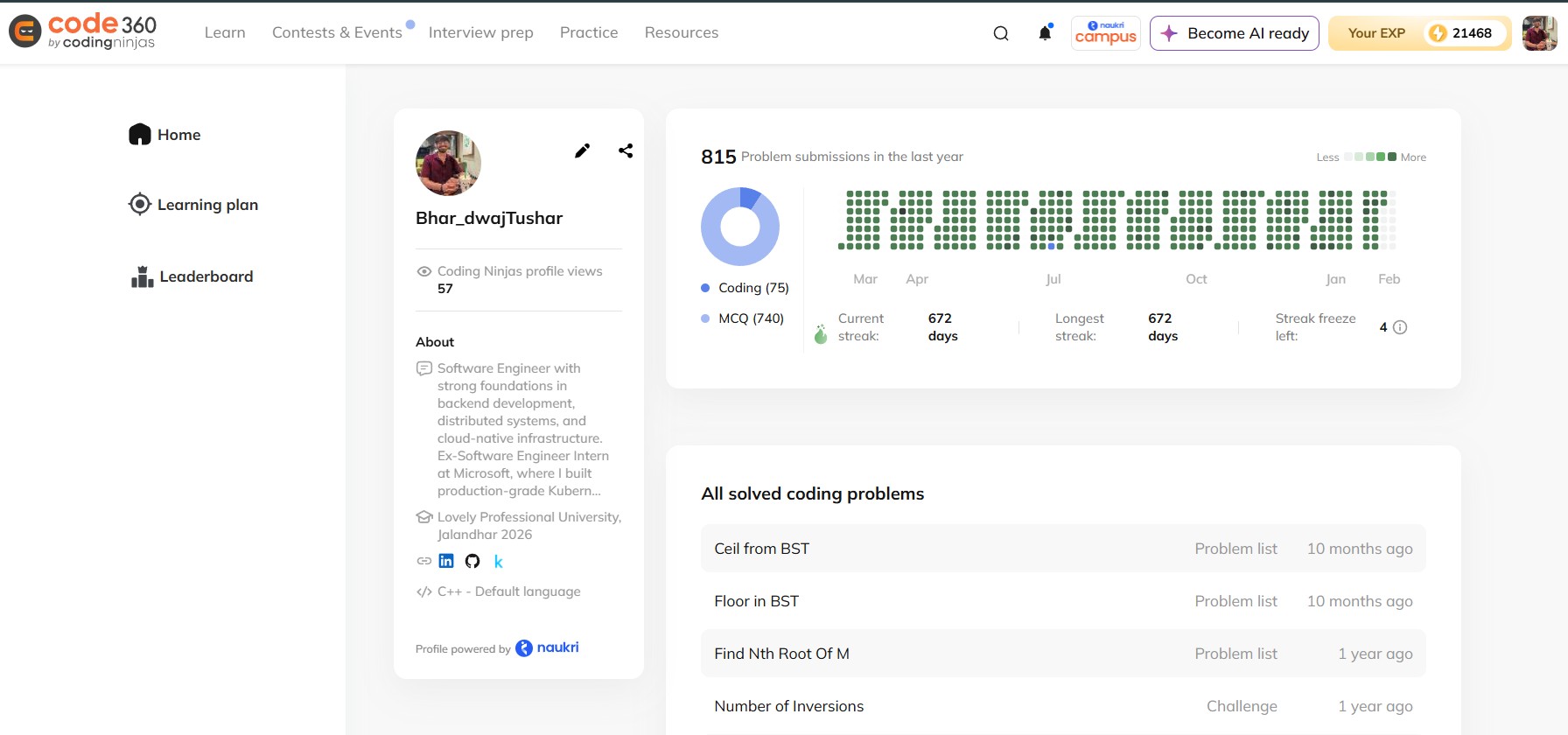1568x735 pixels.
Task: Open Contests & Events menu
Action: point(337,32)
